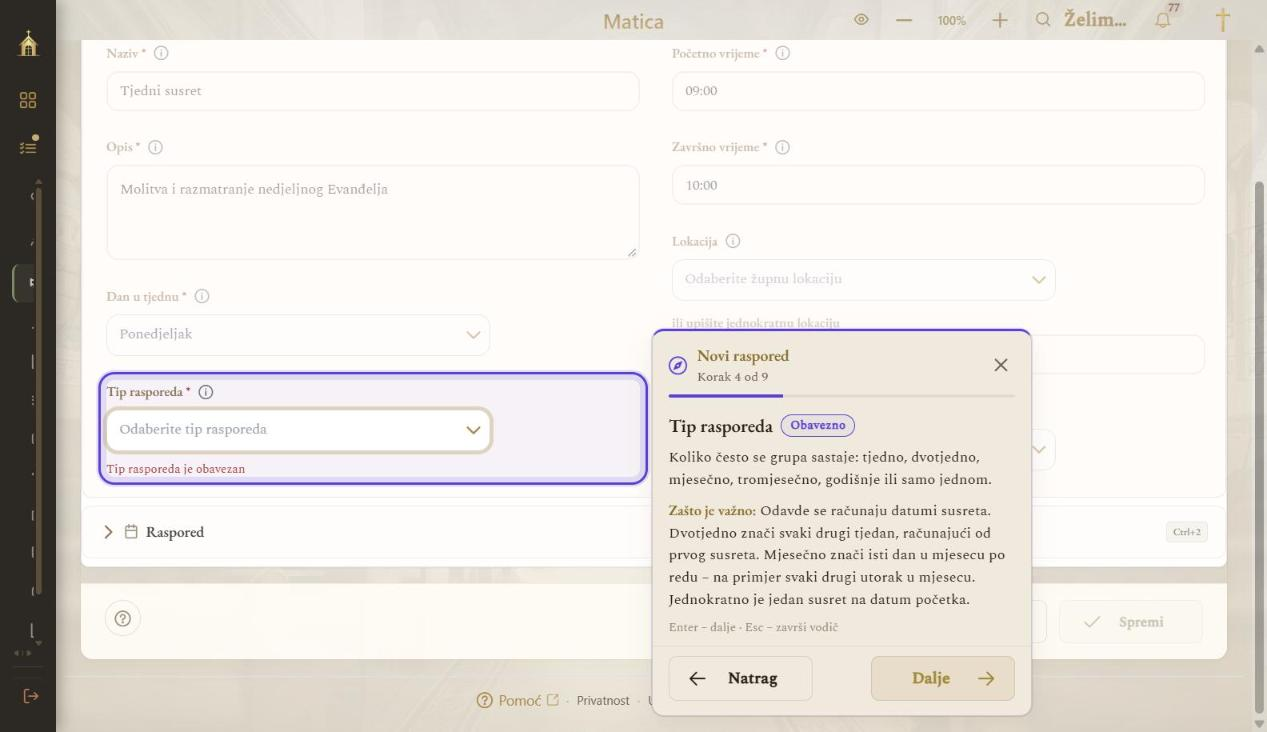Click the Početno vrijeme field showing 09:00
The height and width of the screenshot is (732, 1267).
[x=938, y=91]
